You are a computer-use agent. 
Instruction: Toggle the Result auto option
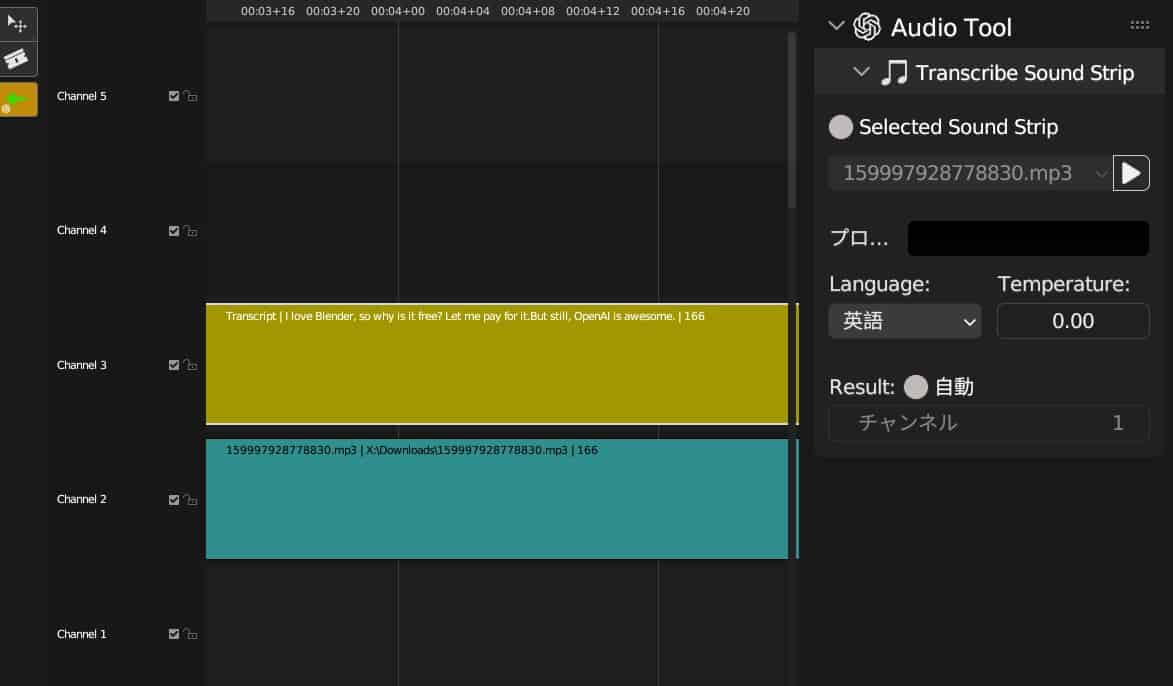(916, 387)
